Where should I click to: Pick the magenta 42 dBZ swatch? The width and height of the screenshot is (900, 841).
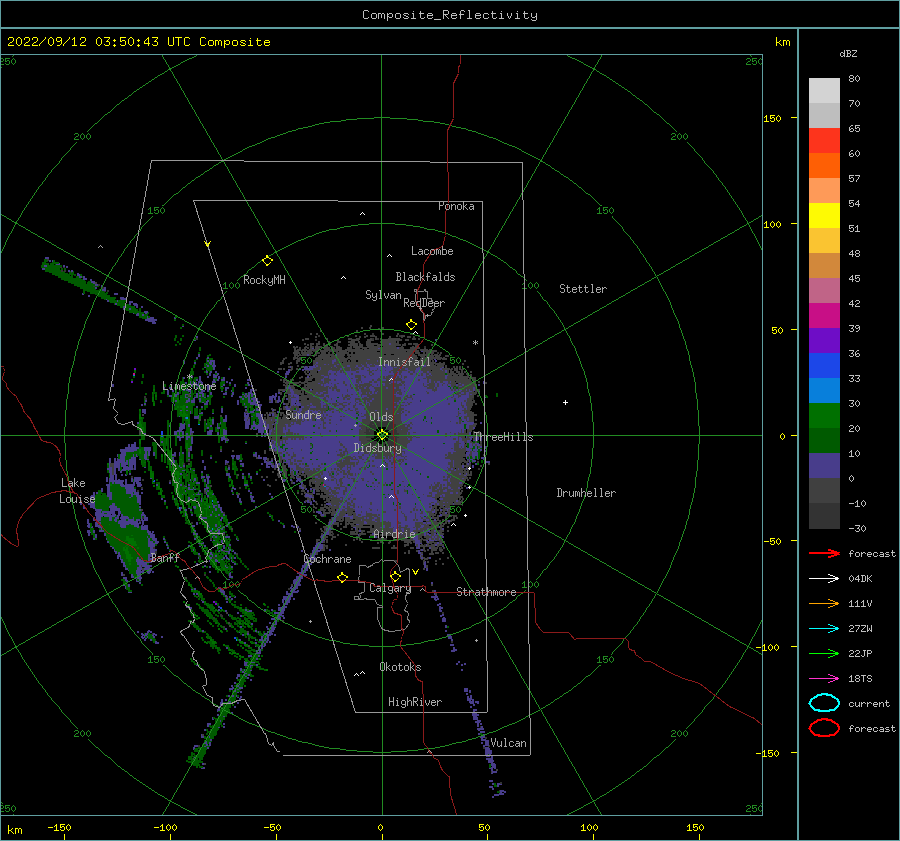pos(824,316)
